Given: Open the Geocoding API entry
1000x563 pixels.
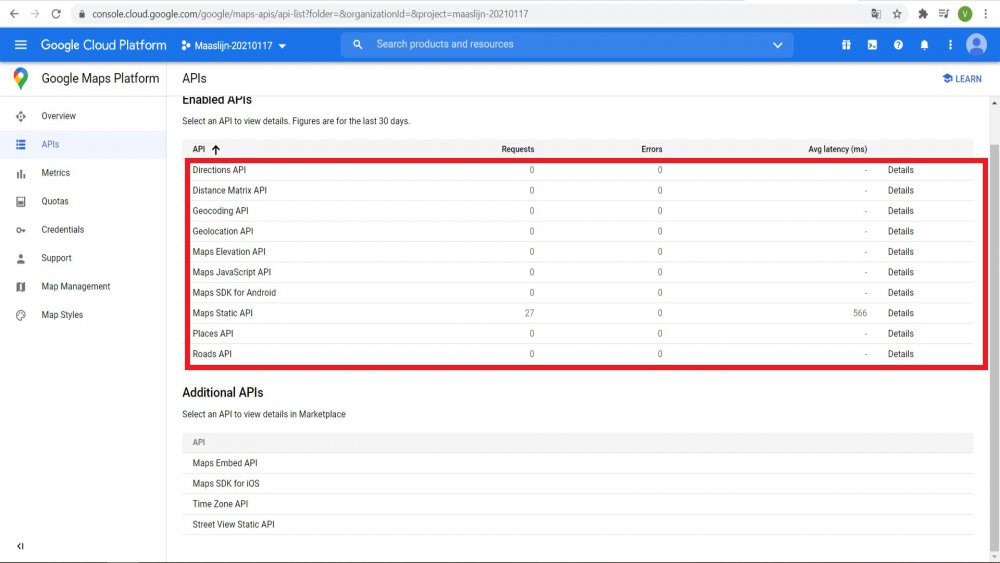Looking at the screenshot, I should point(220,211).
